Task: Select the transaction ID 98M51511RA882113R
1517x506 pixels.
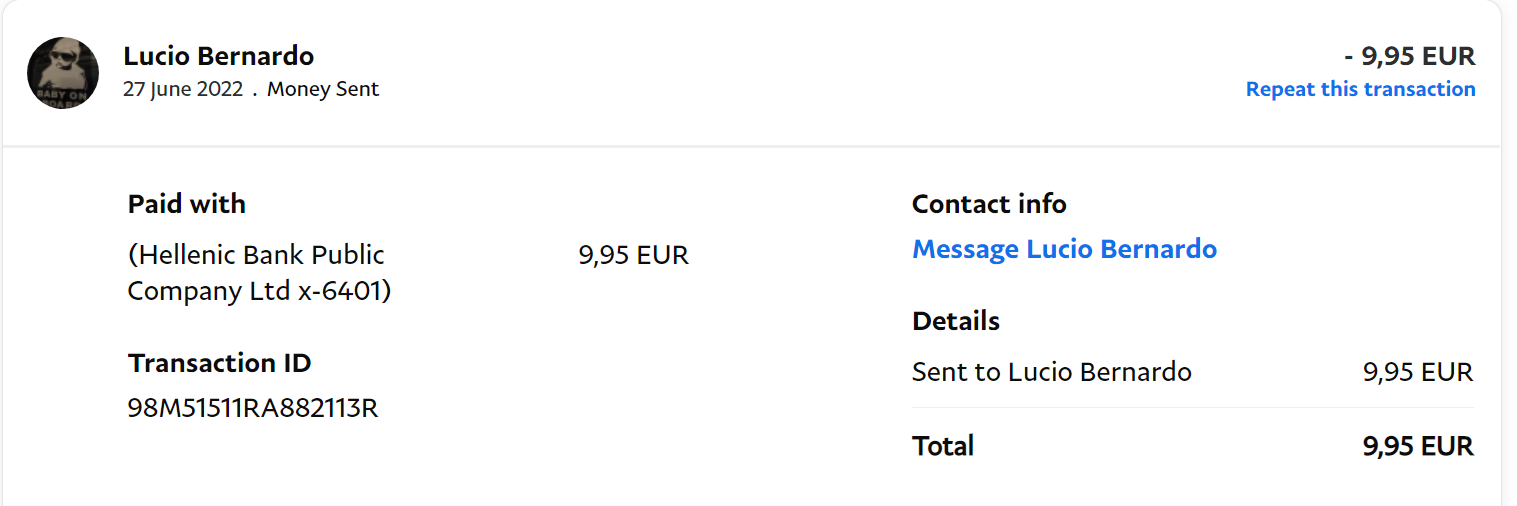Action: [x=253, y=408]
